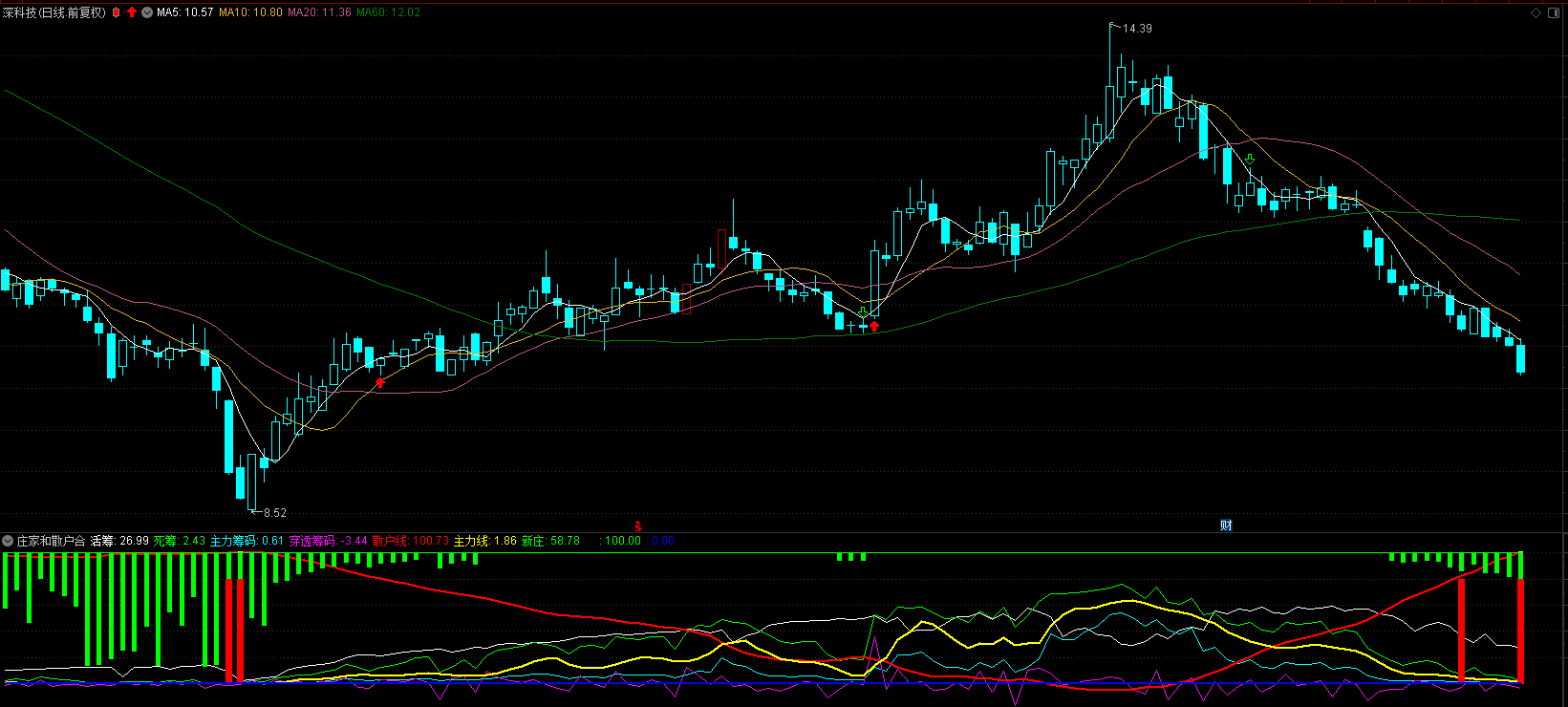The image size is (1568, 707).
Task: Click the diamond icon at top right of chart
Action: point(1536,12)
